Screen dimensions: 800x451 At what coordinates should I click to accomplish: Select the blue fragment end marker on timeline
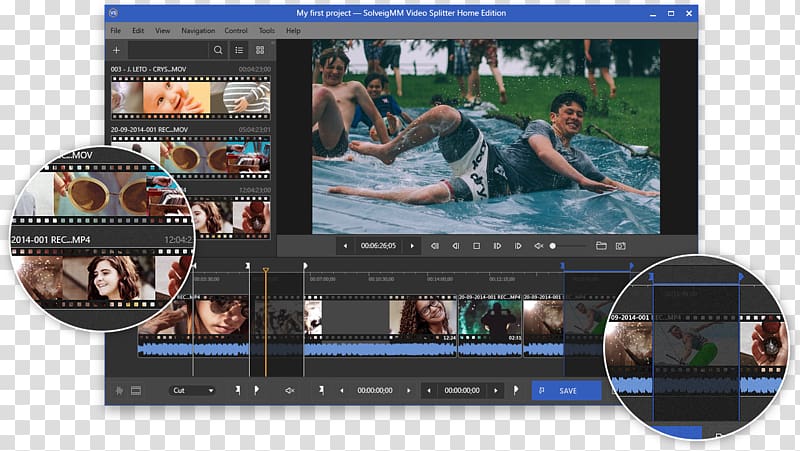click(632, 266)
